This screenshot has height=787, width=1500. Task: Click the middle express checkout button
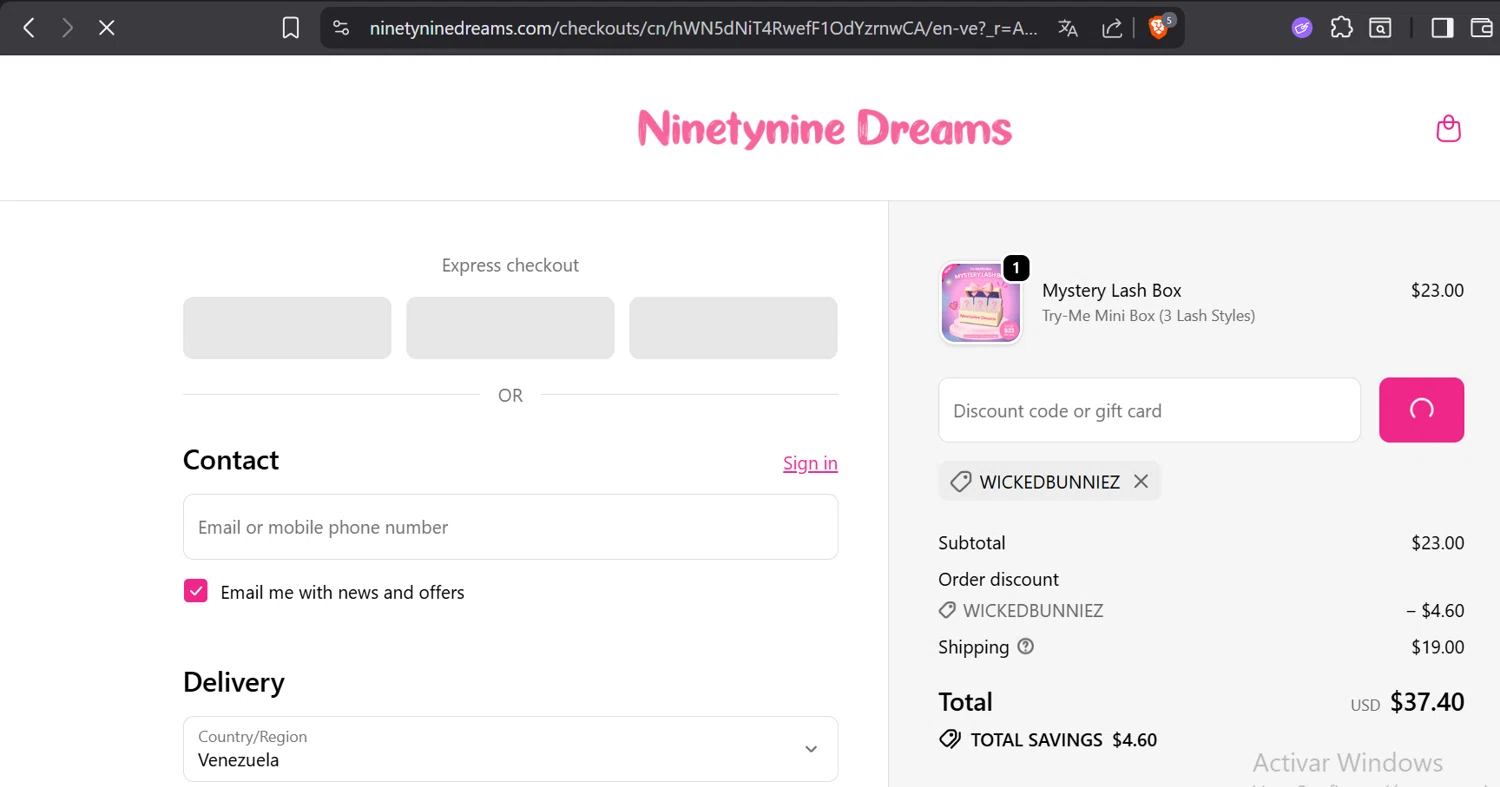coord(510,327)
